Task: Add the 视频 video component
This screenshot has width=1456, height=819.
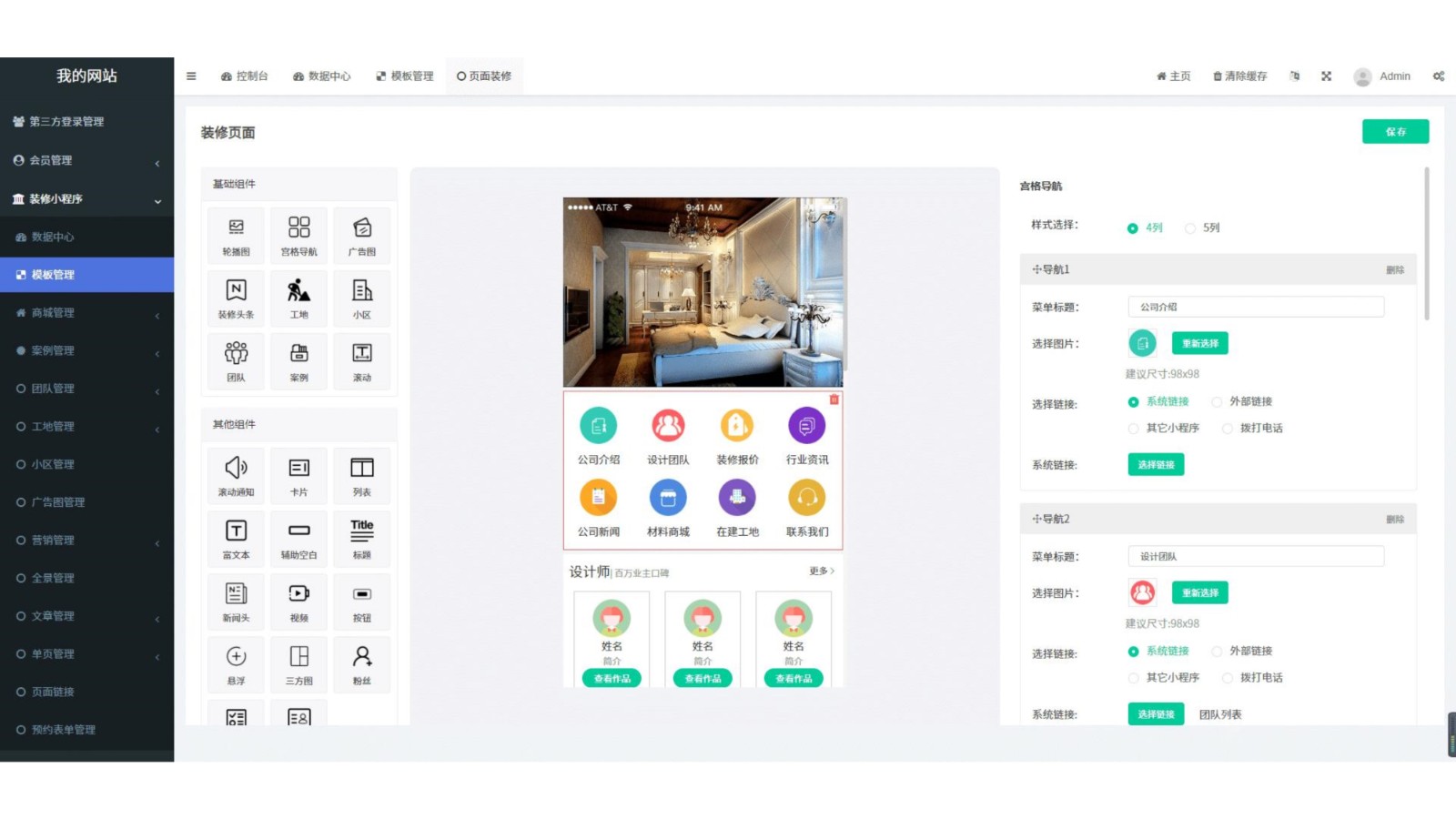Action: click(298, 601)
